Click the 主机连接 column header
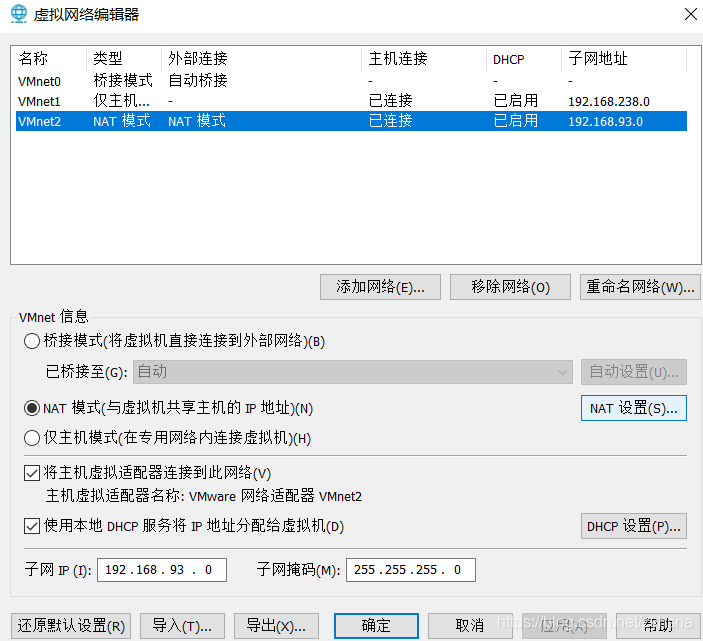This screenshot has width=703, height=641. coord(424,59)
